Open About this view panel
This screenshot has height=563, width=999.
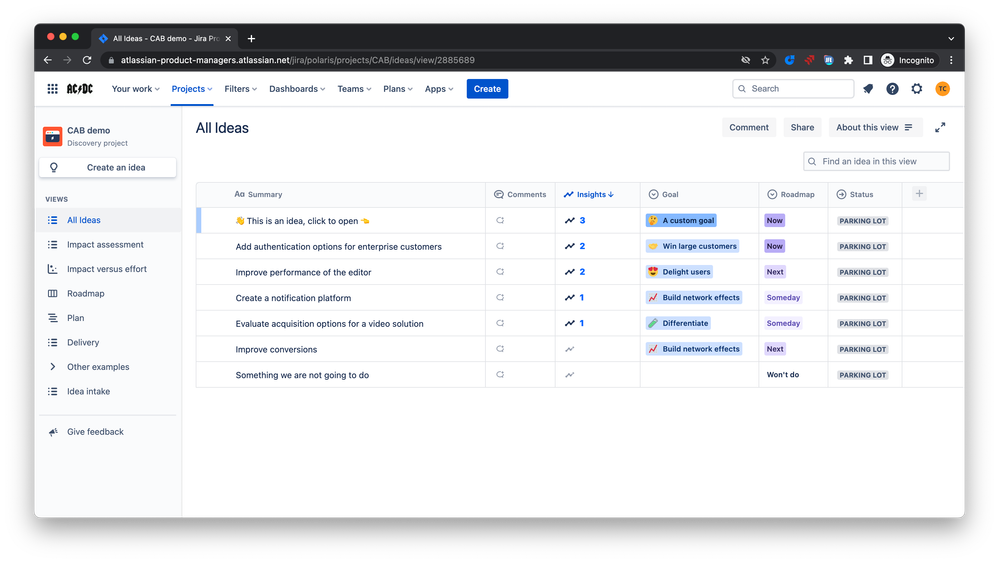[875, 127]
